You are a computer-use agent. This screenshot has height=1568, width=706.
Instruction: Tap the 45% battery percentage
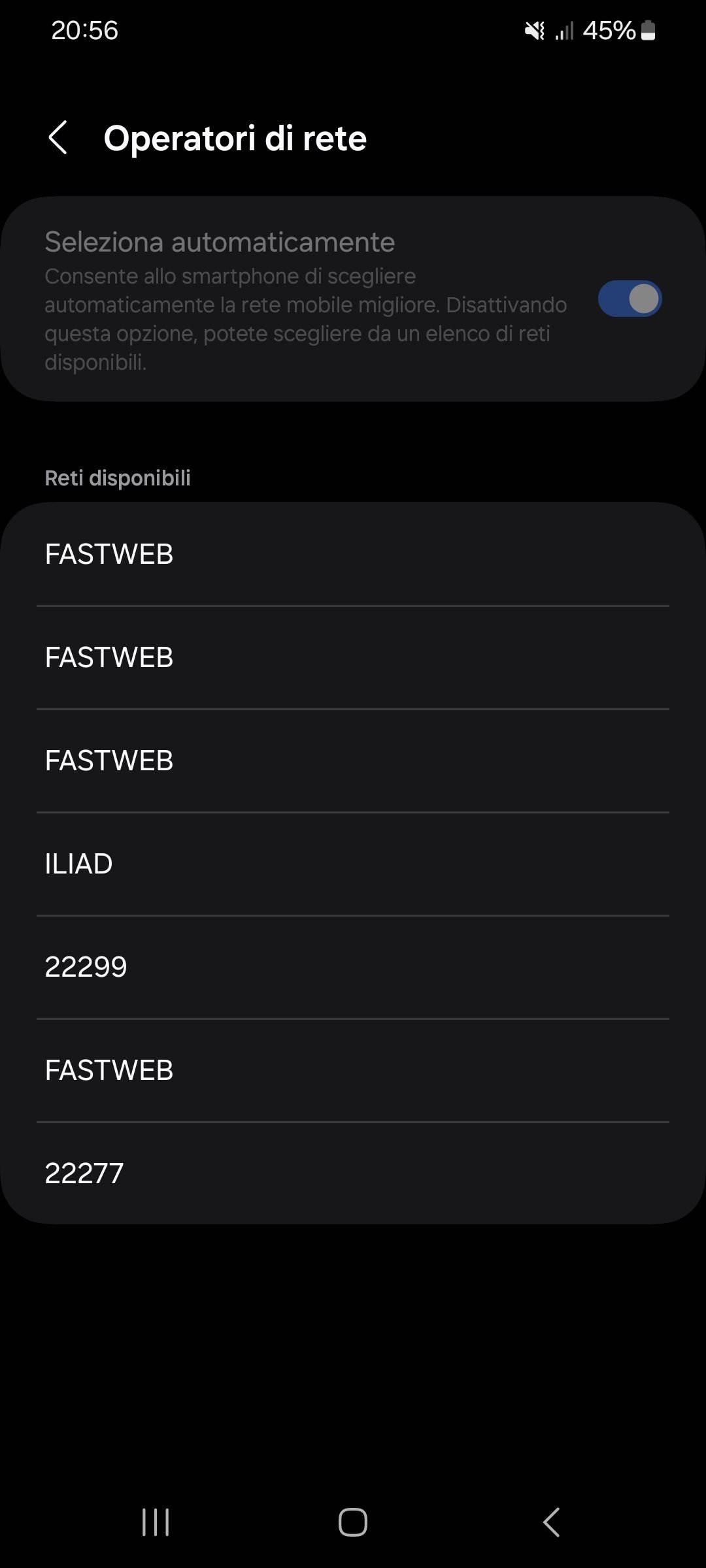coord(609,31)
